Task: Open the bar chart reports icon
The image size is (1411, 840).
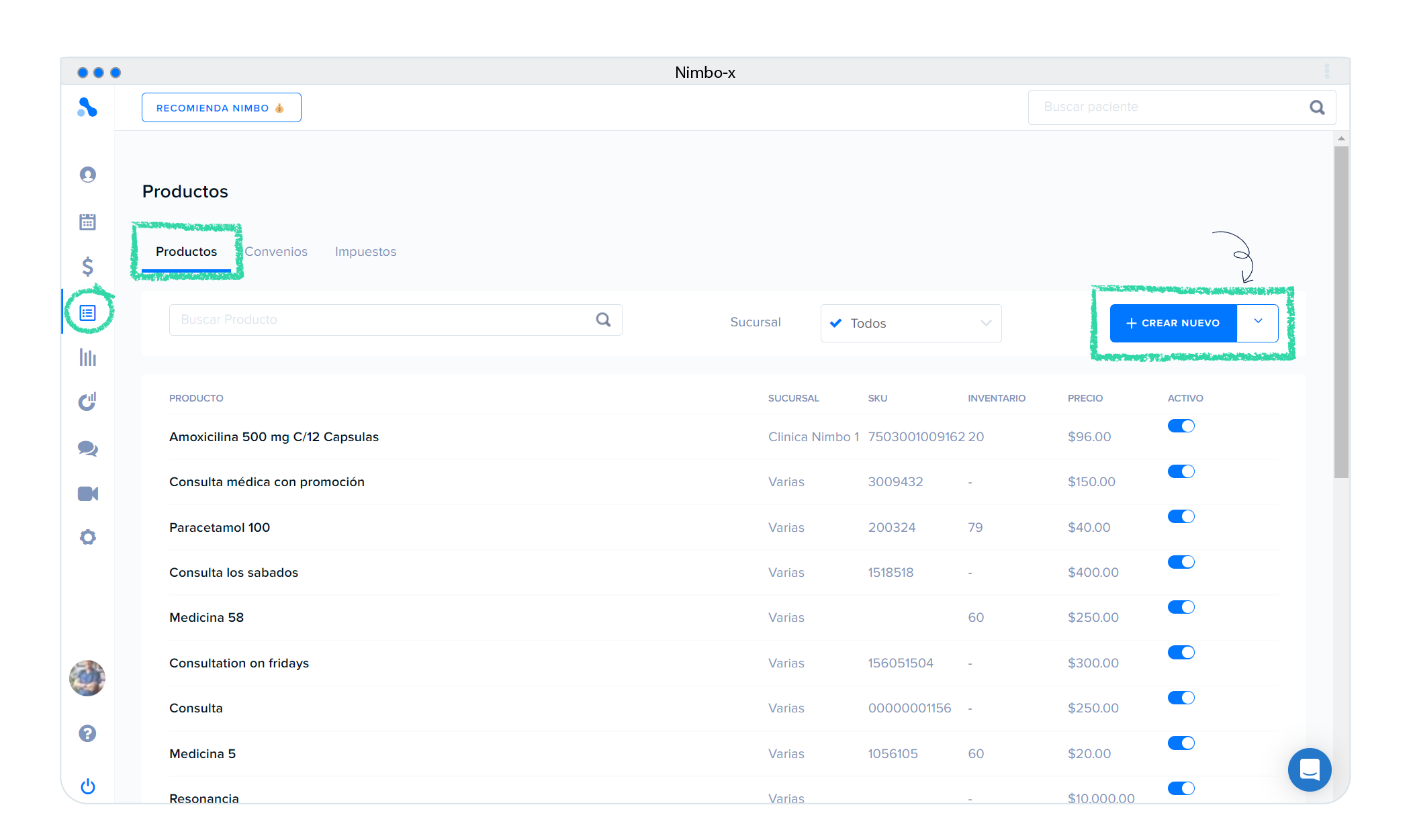Action: [x=87, y=357]
